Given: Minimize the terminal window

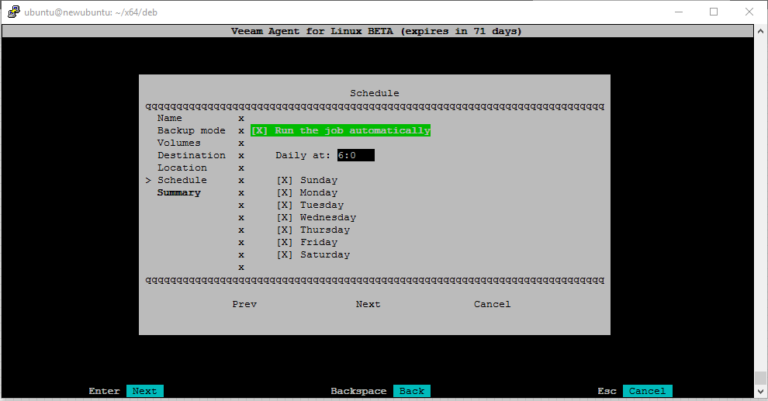Looking at the screenshot, I should [x=678, y=12].
